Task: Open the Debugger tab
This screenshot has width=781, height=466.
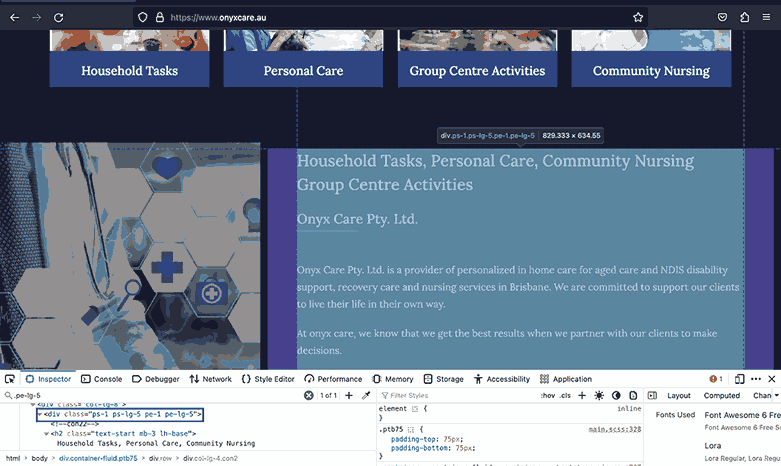Action: (x=156, y=379)
